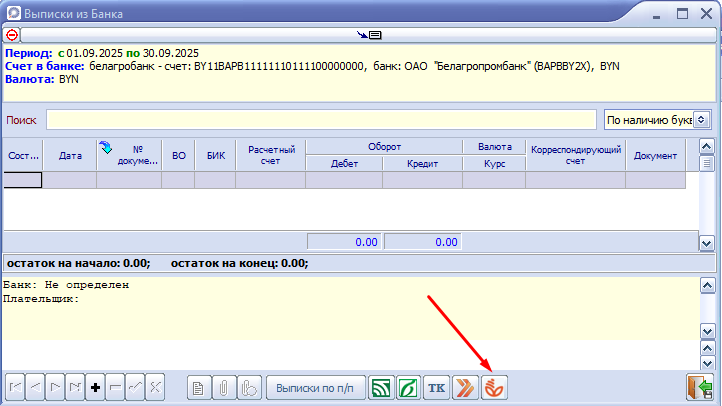Screen dimensions: 722x406
Task: Click the green feed-style import icon
Action: (x=381, y=387)
